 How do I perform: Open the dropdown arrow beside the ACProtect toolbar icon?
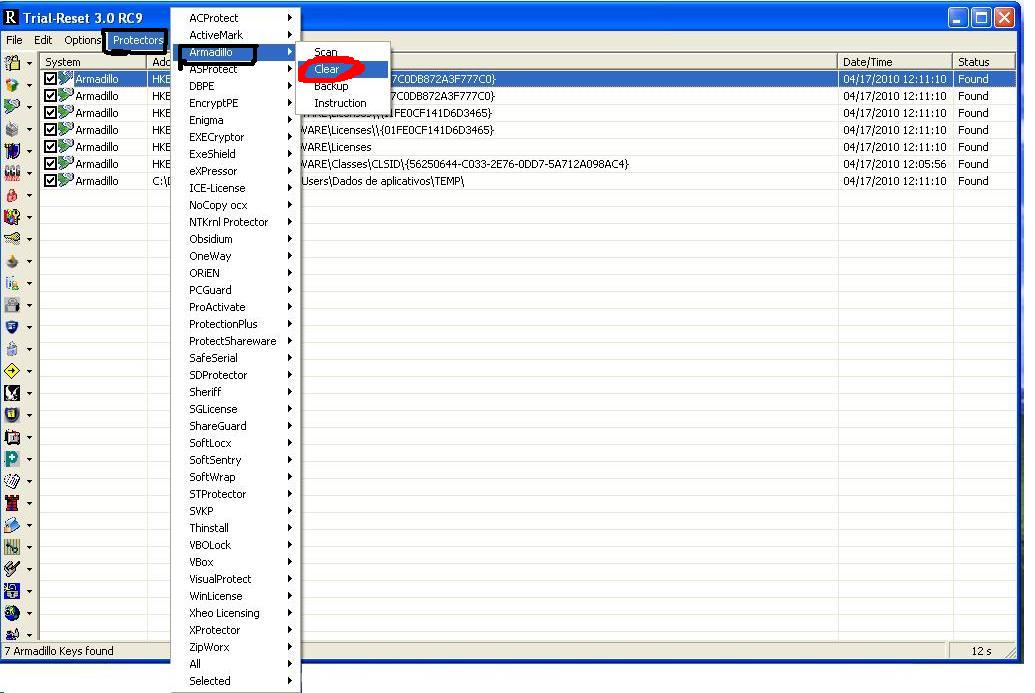28,63
